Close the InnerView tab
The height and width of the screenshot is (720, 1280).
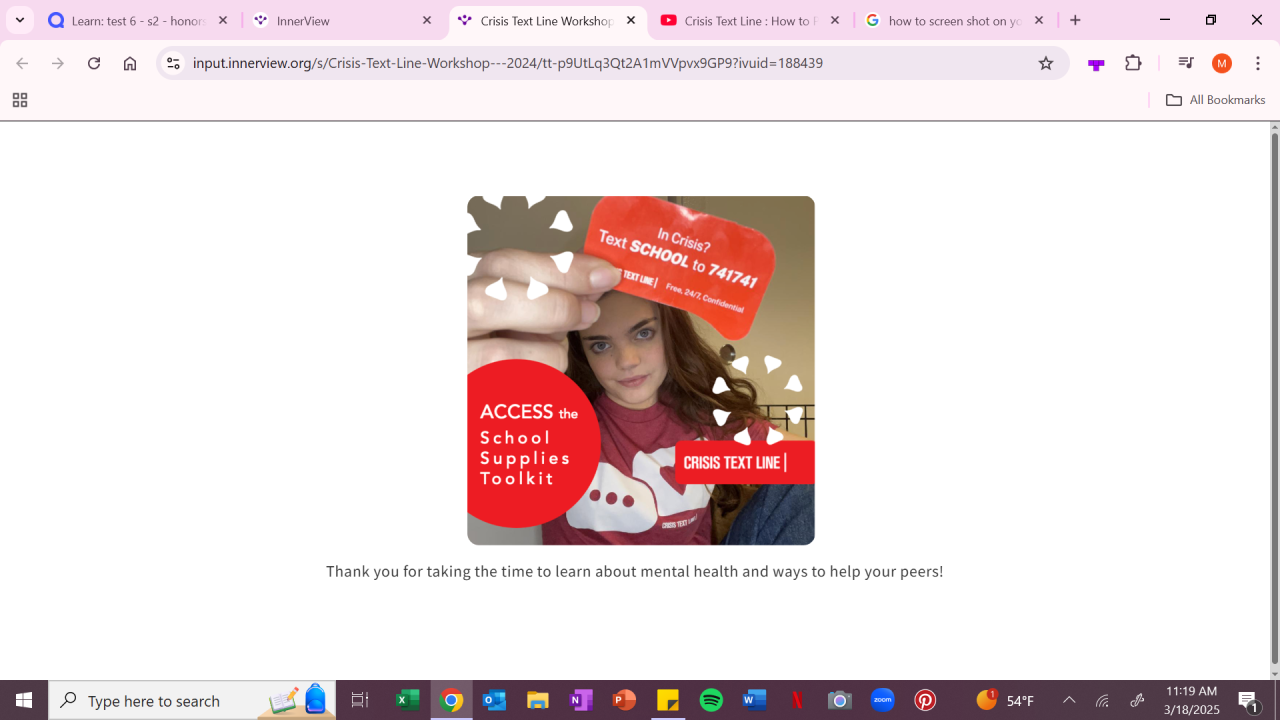tap(427, 20)
